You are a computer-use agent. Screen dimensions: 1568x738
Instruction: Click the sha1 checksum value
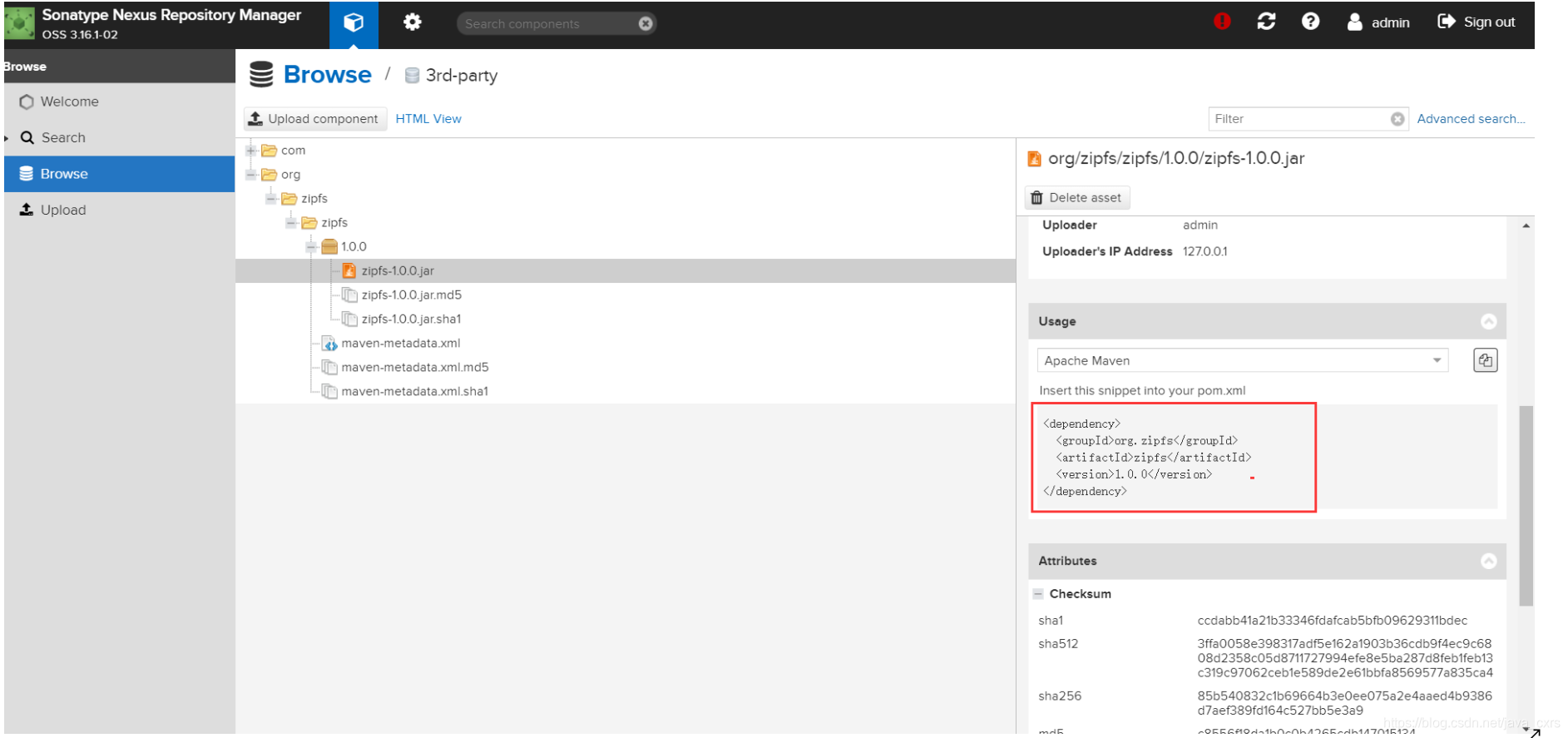tap(1332, 621)
